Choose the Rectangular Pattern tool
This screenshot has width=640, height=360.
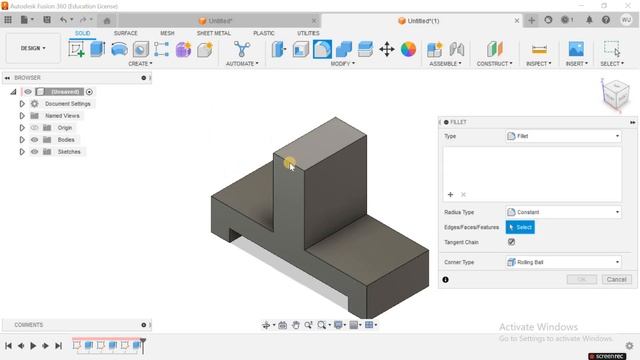162,49
